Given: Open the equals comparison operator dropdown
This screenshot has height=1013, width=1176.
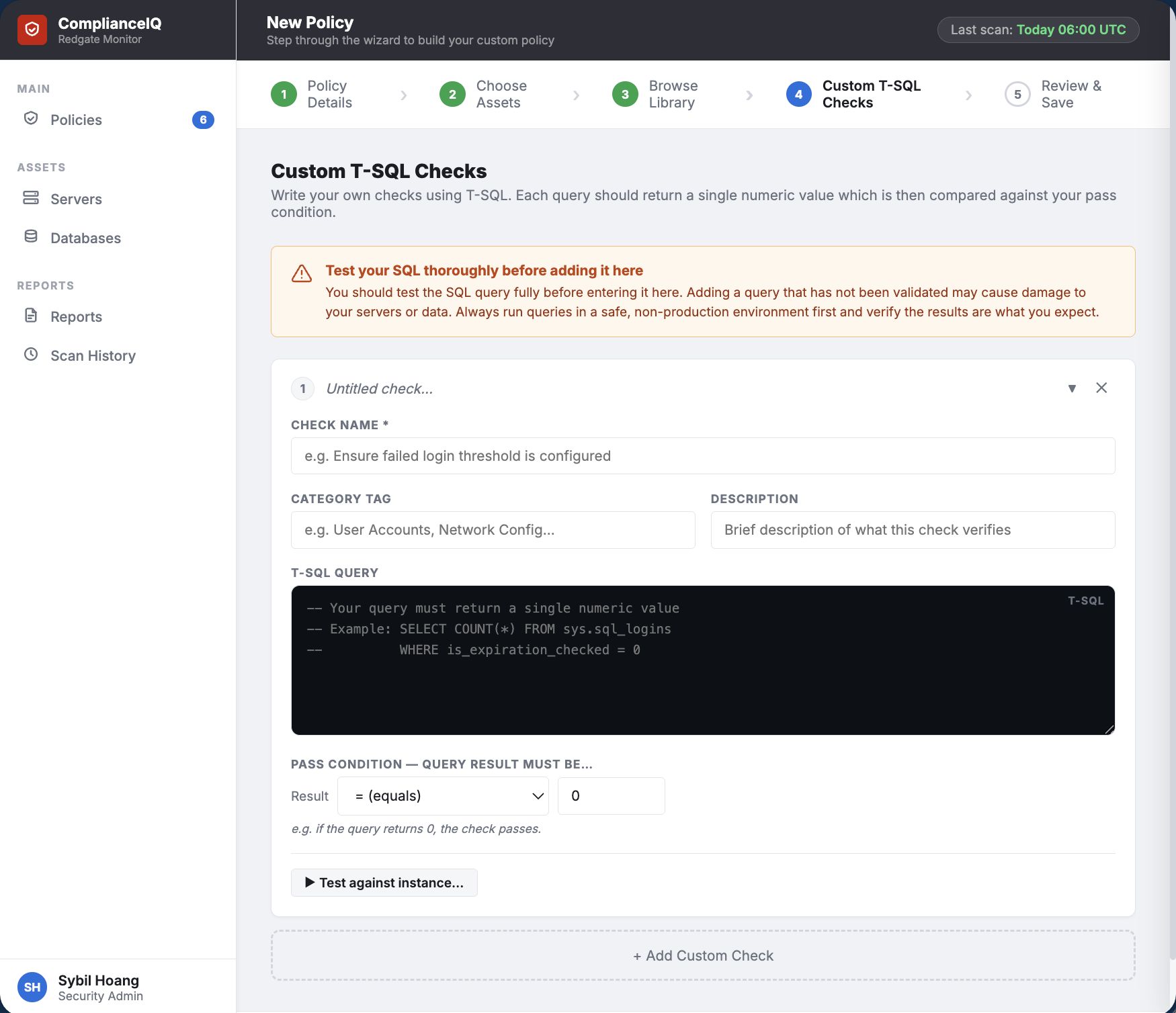Looking at the screenshot, I should (443, 795).
